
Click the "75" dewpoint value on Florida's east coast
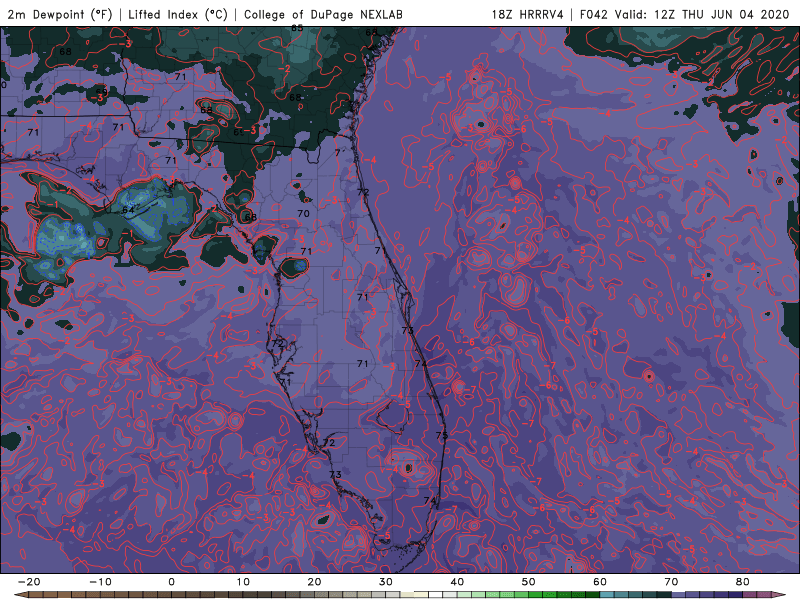point(442,435)
